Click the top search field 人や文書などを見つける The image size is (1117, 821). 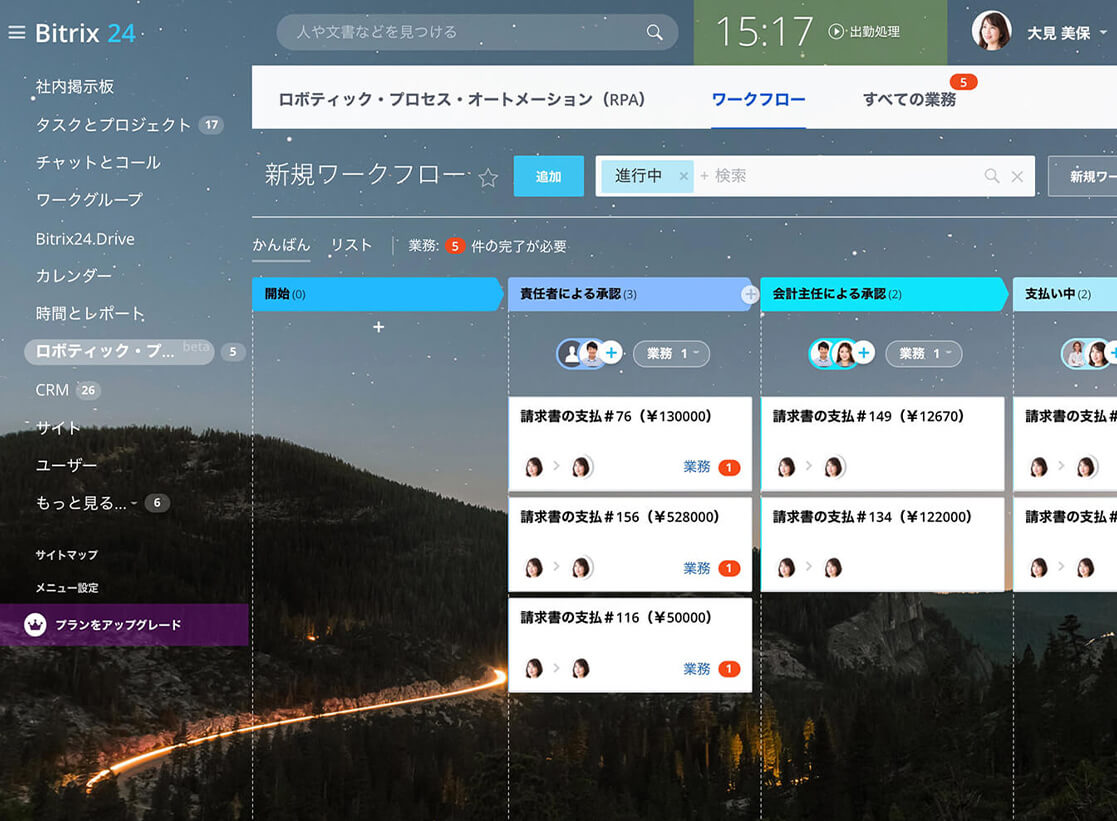tap(477, 32)
